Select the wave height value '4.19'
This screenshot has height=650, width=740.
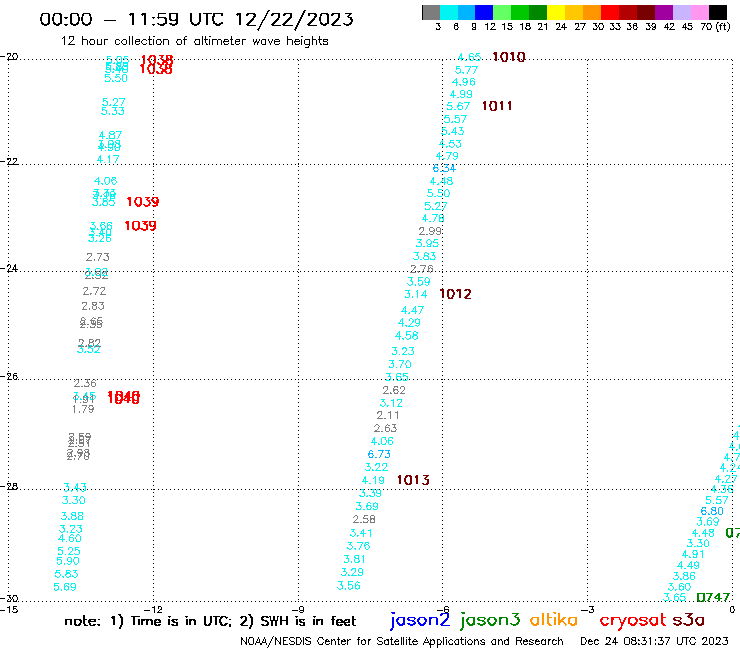tap(373, 480)
